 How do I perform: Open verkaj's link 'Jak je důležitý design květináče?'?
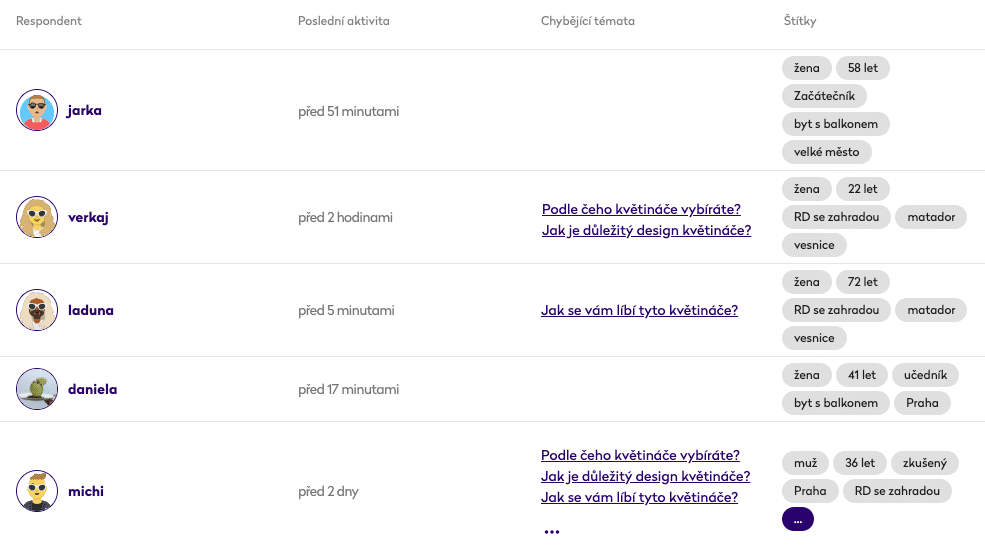tap(646, 230)
